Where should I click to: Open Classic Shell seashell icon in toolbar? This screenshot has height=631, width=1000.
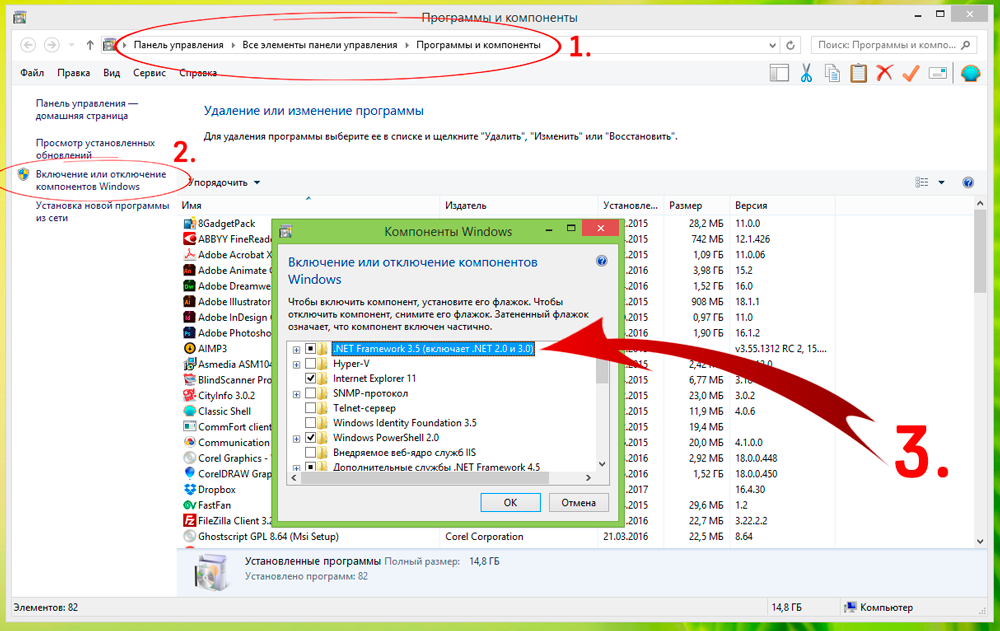click(969, 73)
